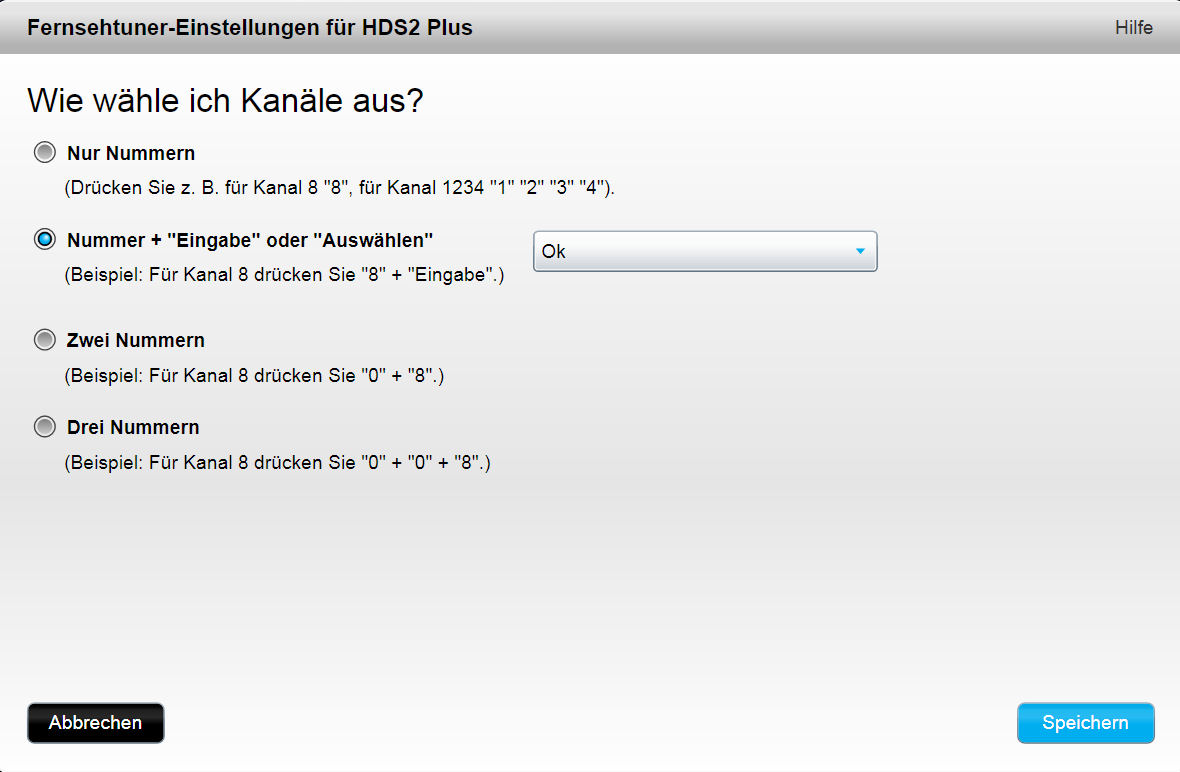Open the Hilfe link

click(1134, 28)
